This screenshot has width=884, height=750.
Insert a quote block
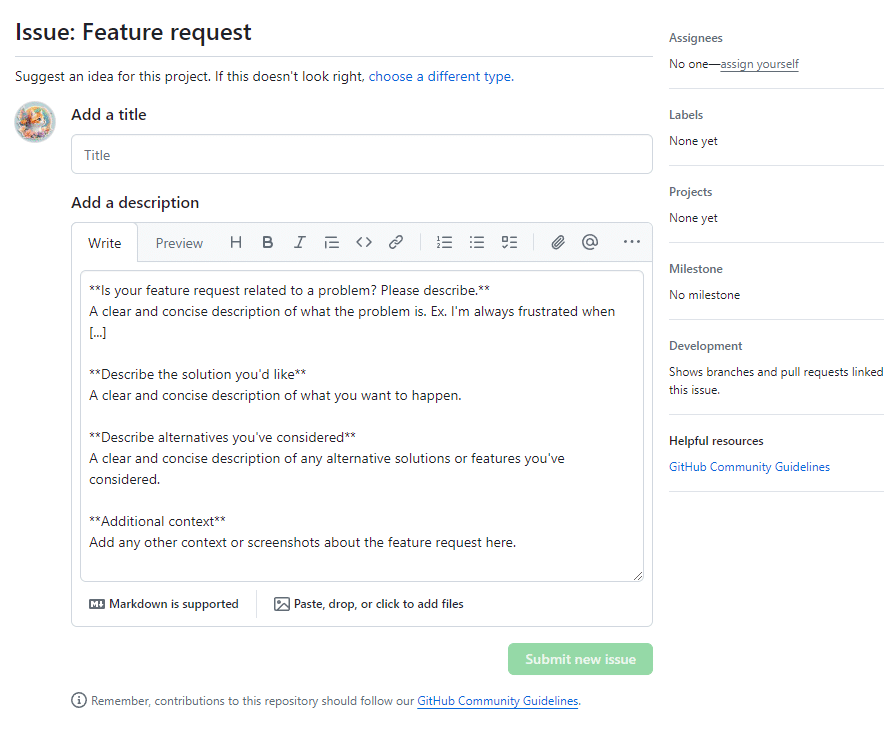332,242
